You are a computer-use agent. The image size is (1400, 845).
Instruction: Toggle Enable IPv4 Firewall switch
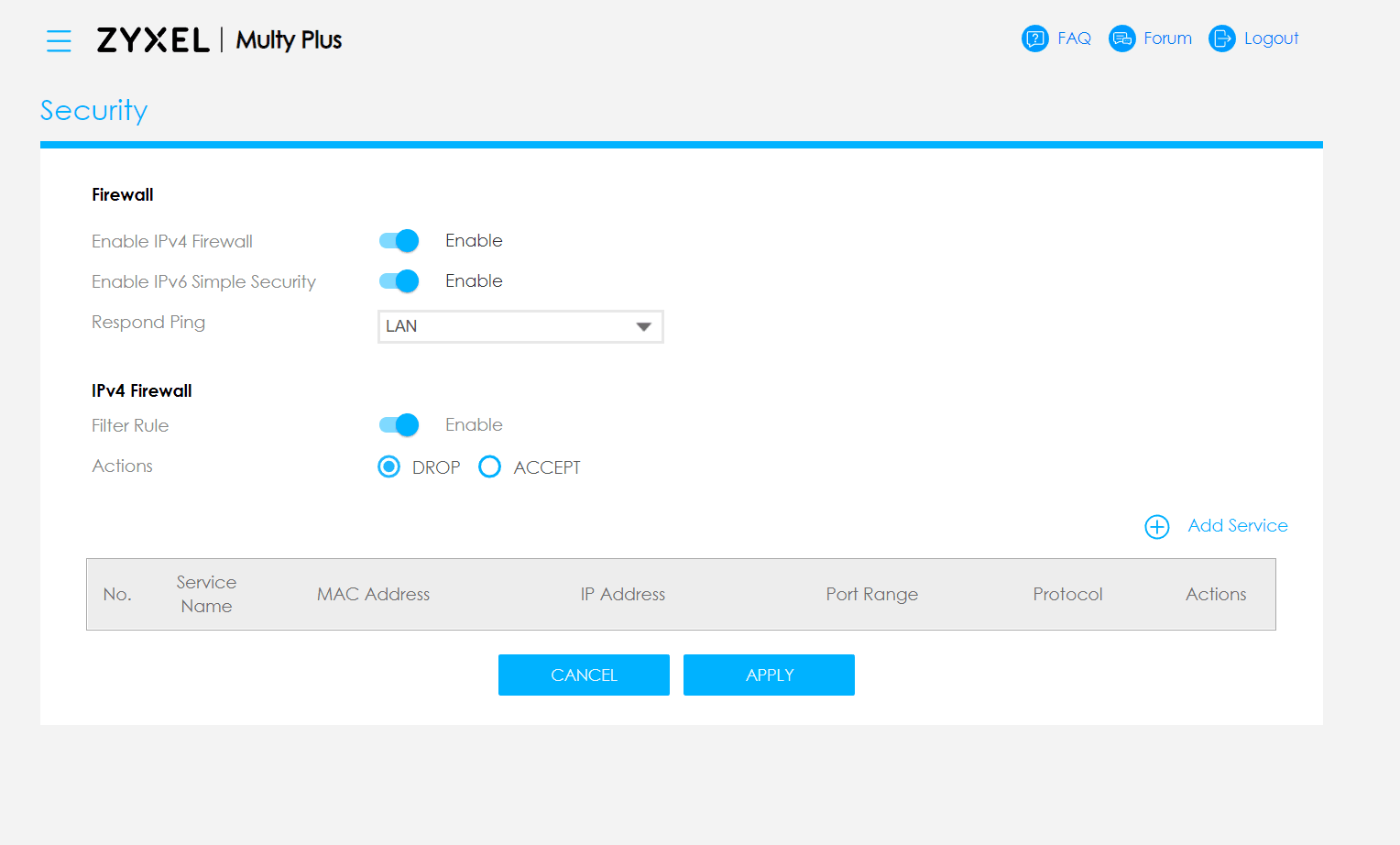[x=399, y=241]
